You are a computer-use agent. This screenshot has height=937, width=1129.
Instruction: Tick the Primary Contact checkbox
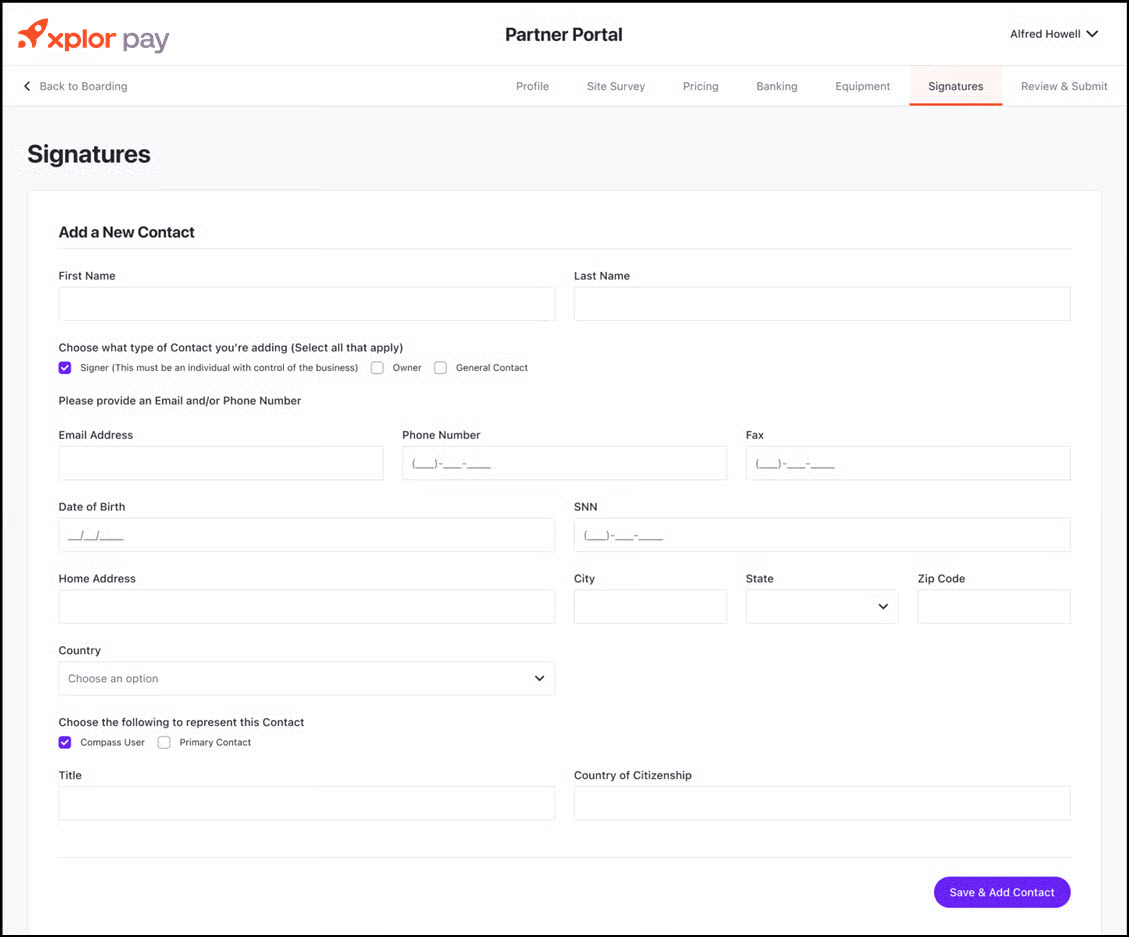click(164, 743)
